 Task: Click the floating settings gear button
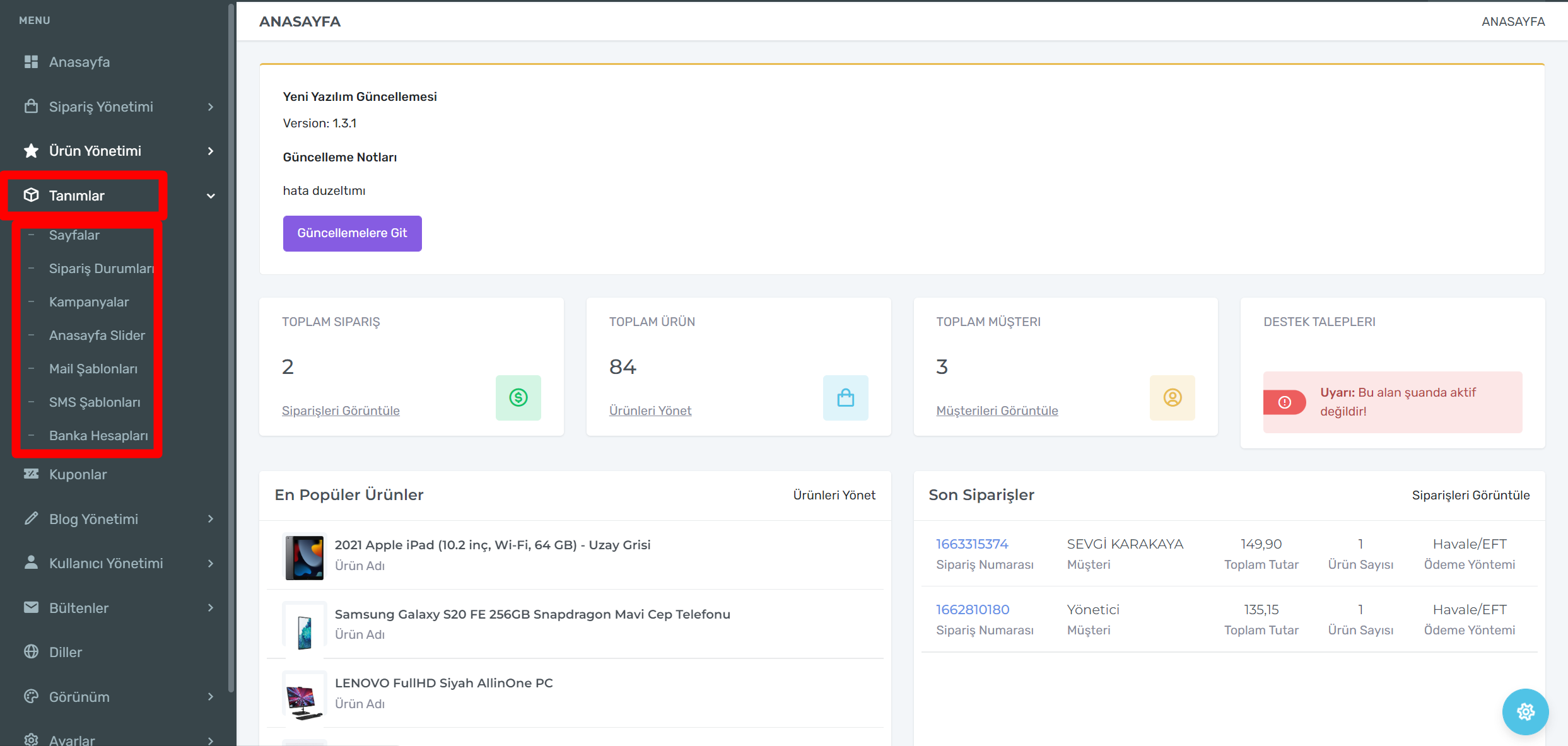pos(1525,712)
